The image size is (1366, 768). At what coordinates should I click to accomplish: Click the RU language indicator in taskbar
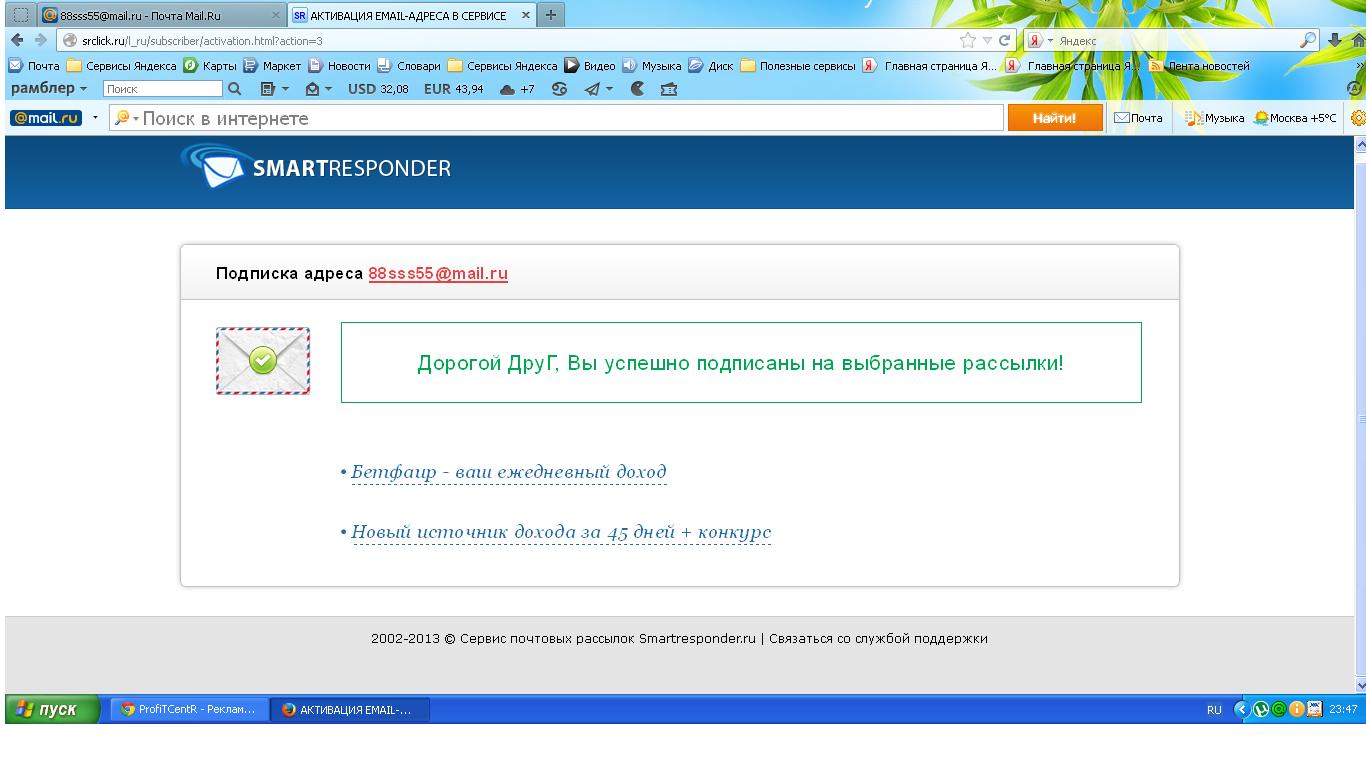point(1214,710)
